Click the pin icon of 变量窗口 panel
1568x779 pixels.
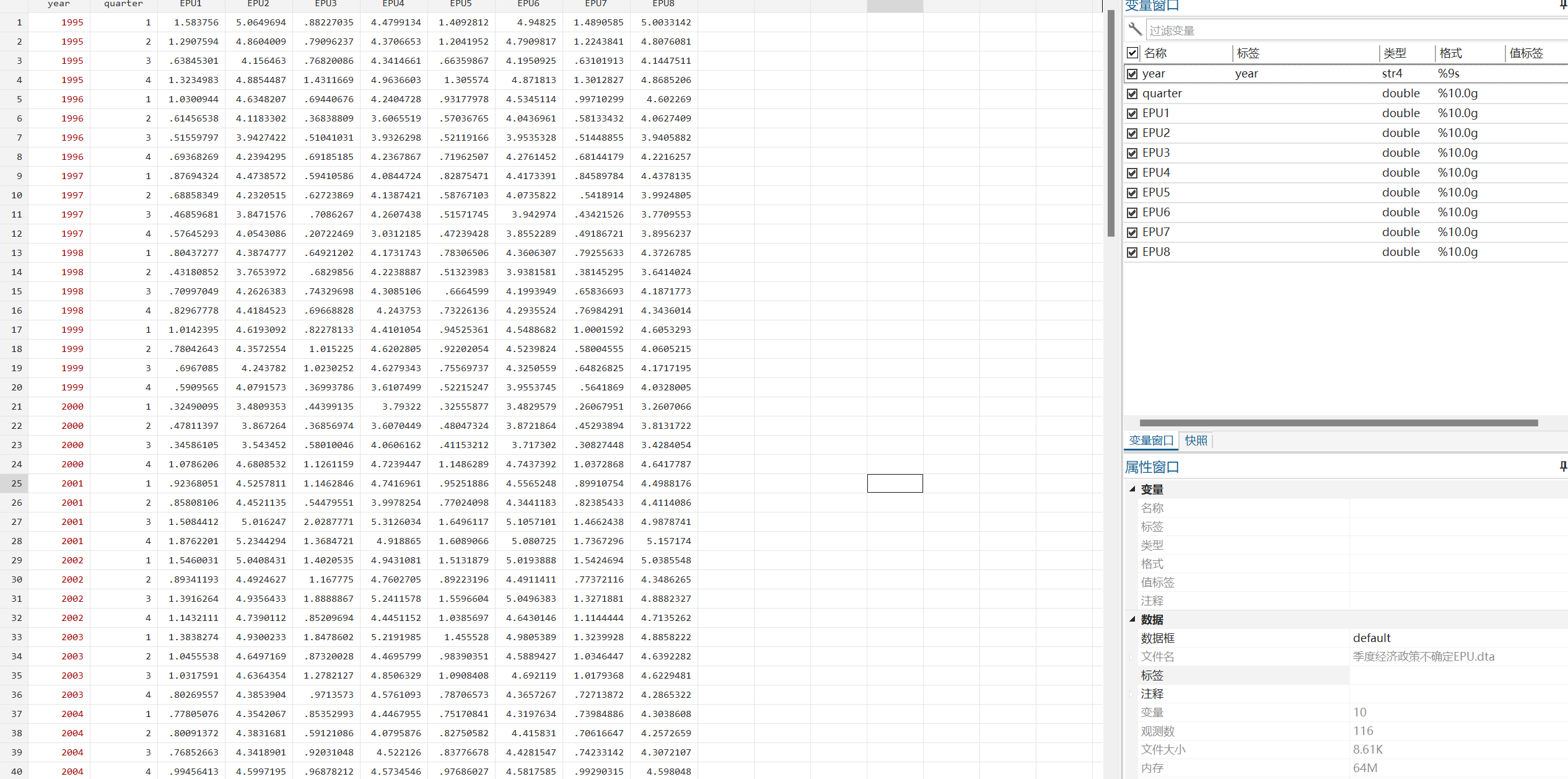point(1562,5)
